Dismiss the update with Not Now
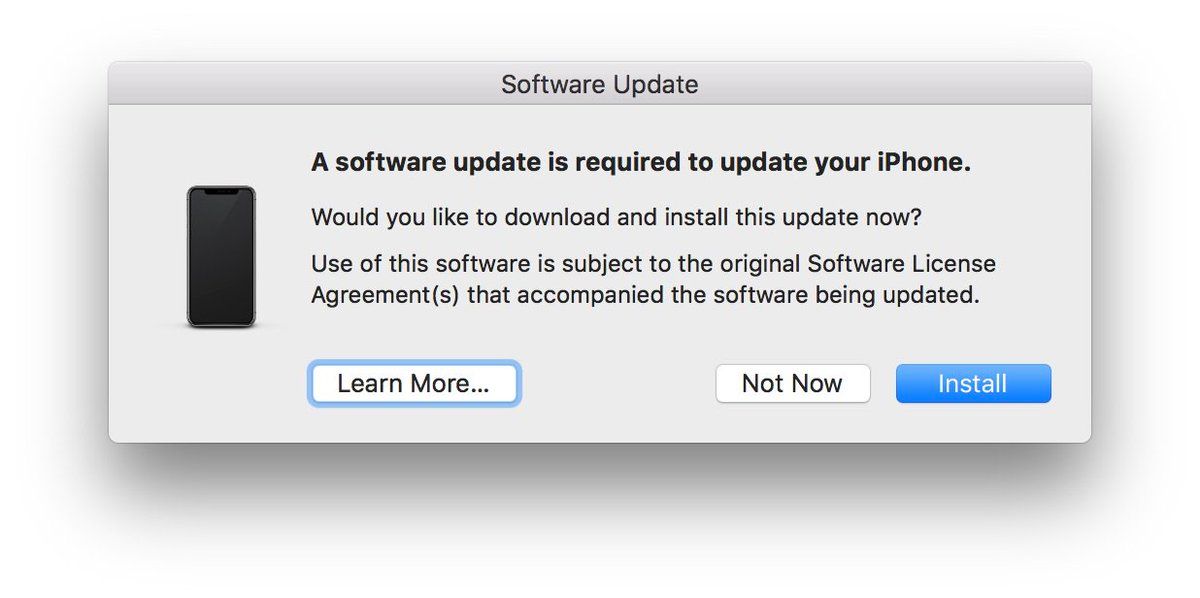Image resolution: width=1200 pixels, height=598 pixels. (x=792, y=384)
